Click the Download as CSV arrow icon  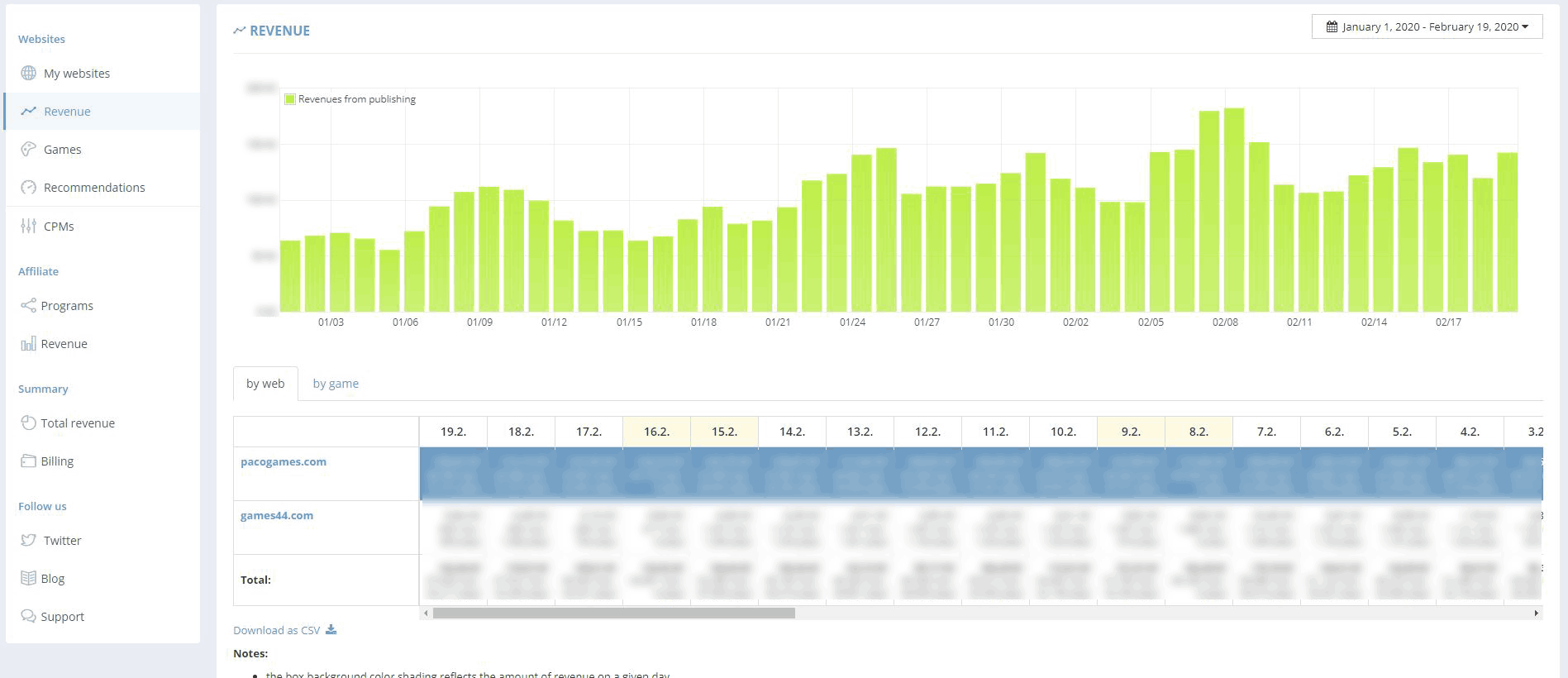331,629
